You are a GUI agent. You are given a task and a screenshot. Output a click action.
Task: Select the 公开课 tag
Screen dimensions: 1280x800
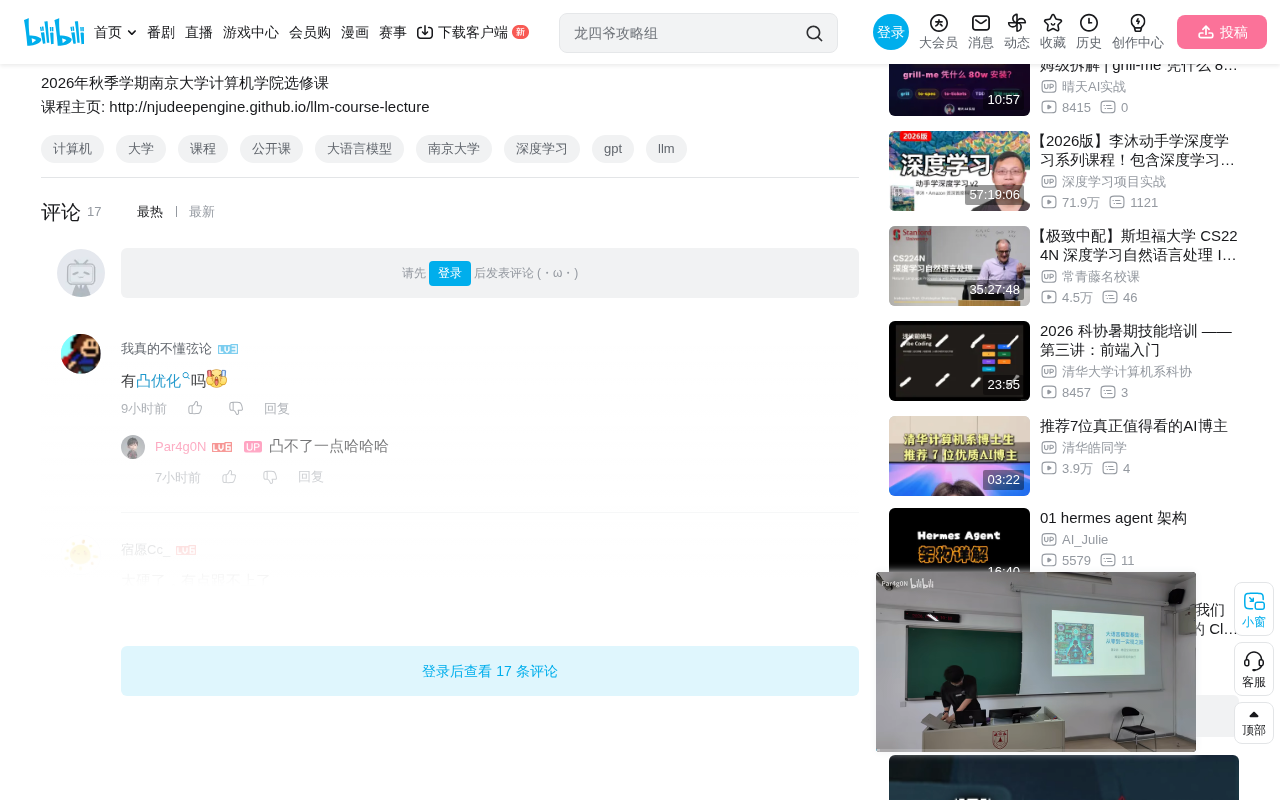pos(271,149)
